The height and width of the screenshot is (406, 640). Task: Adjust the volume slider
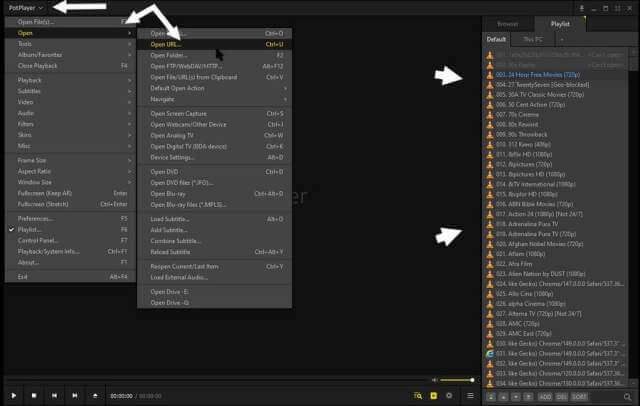(x=457, y=380)
